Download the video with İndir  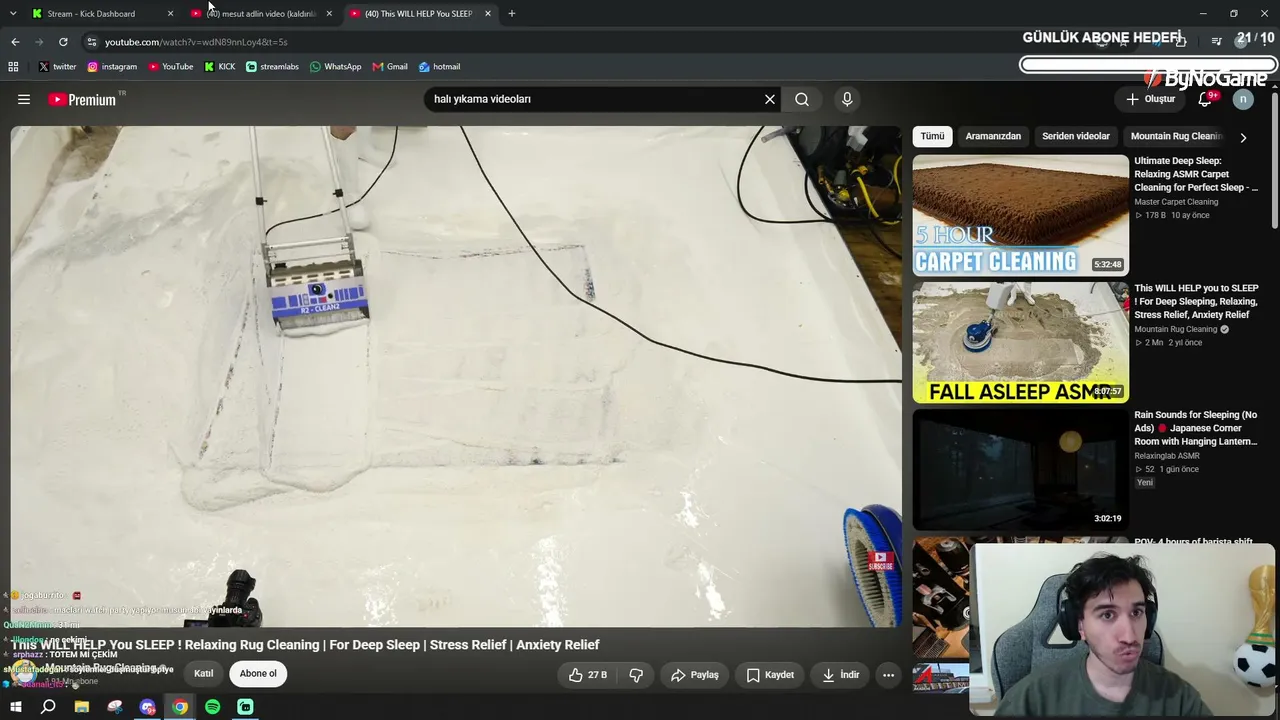tap(841, 675)
